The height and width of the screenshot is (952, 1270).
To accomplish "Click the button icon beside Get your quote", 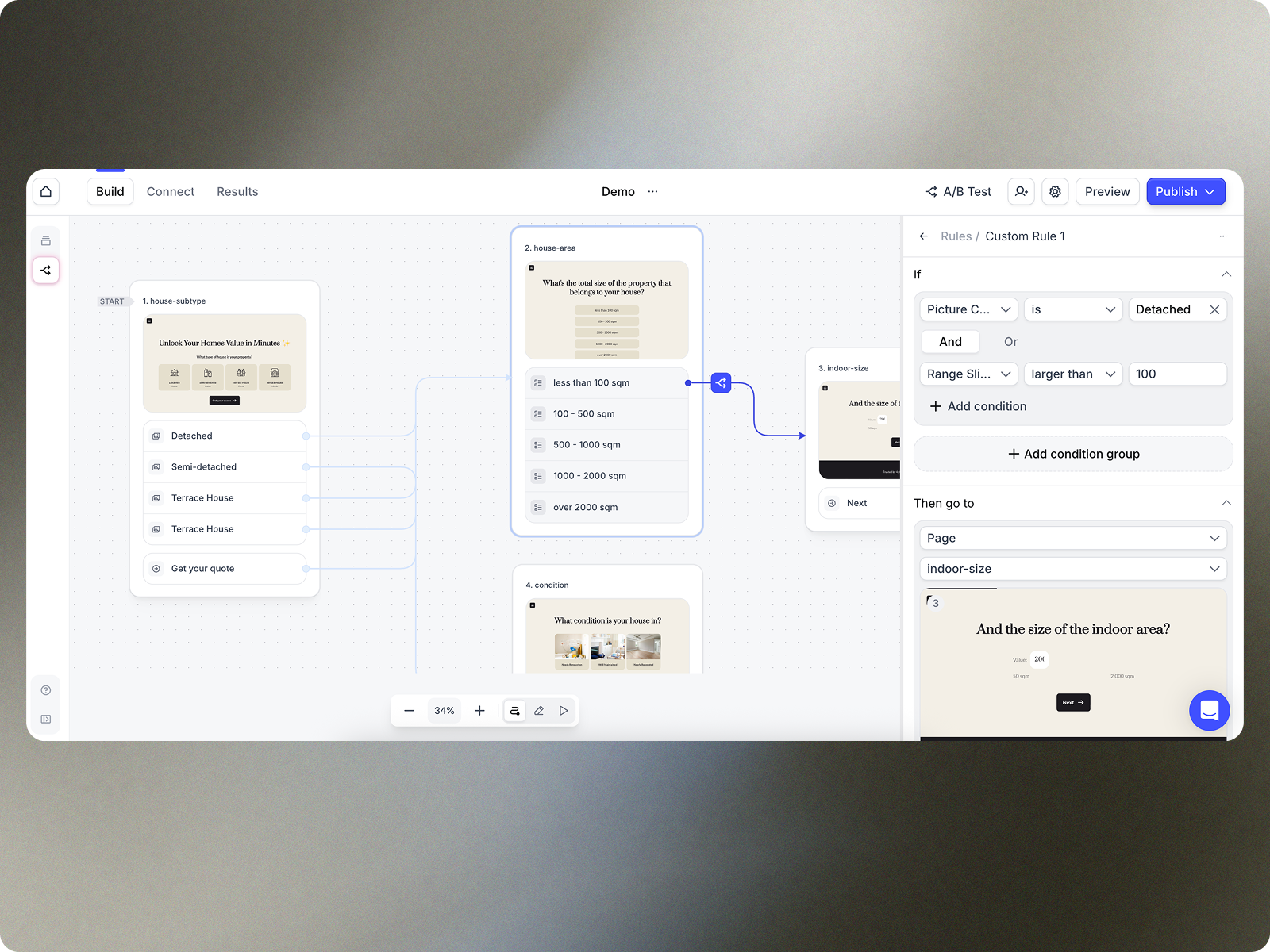I will point(156,569).
